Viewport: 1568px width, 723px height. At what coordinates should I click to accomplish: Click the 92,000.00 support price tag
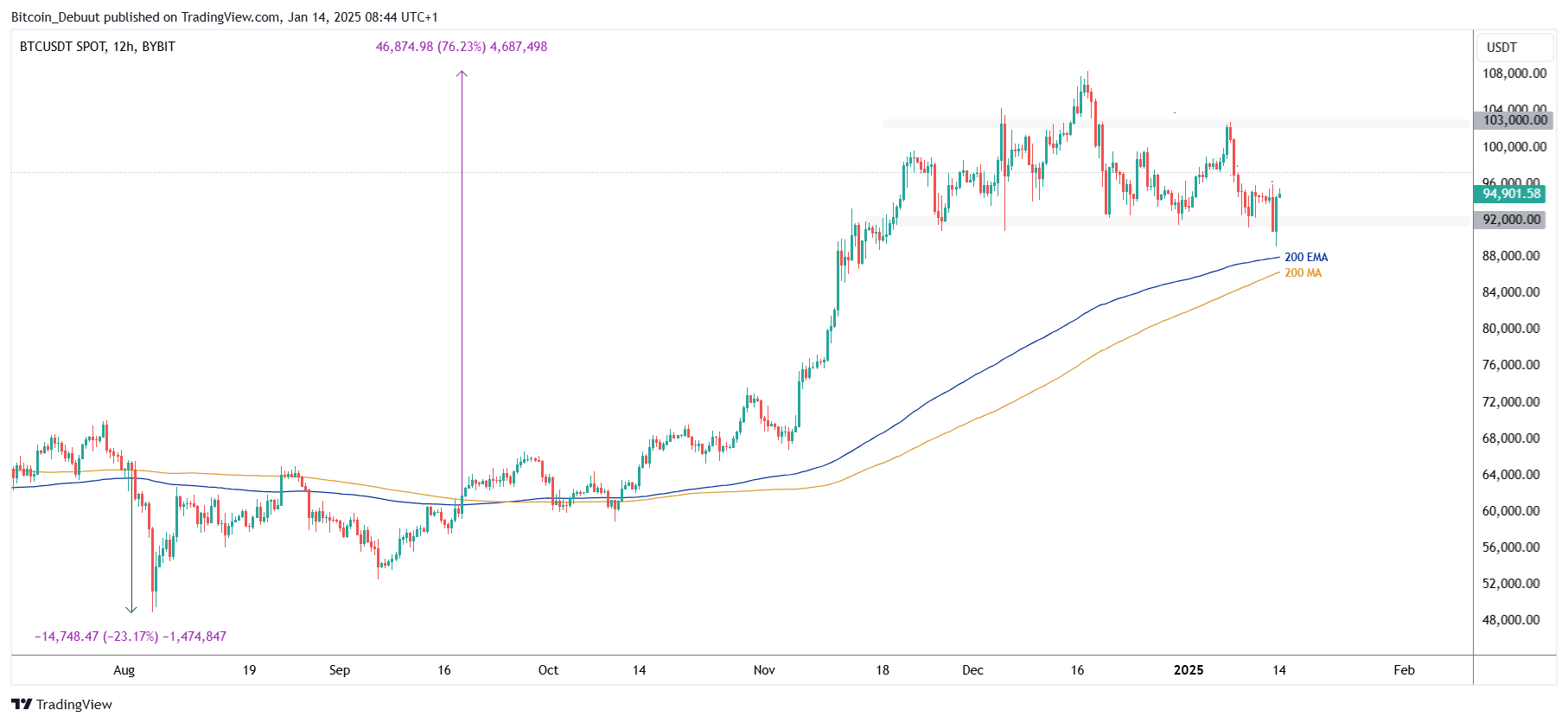[x=1511, y=220]
